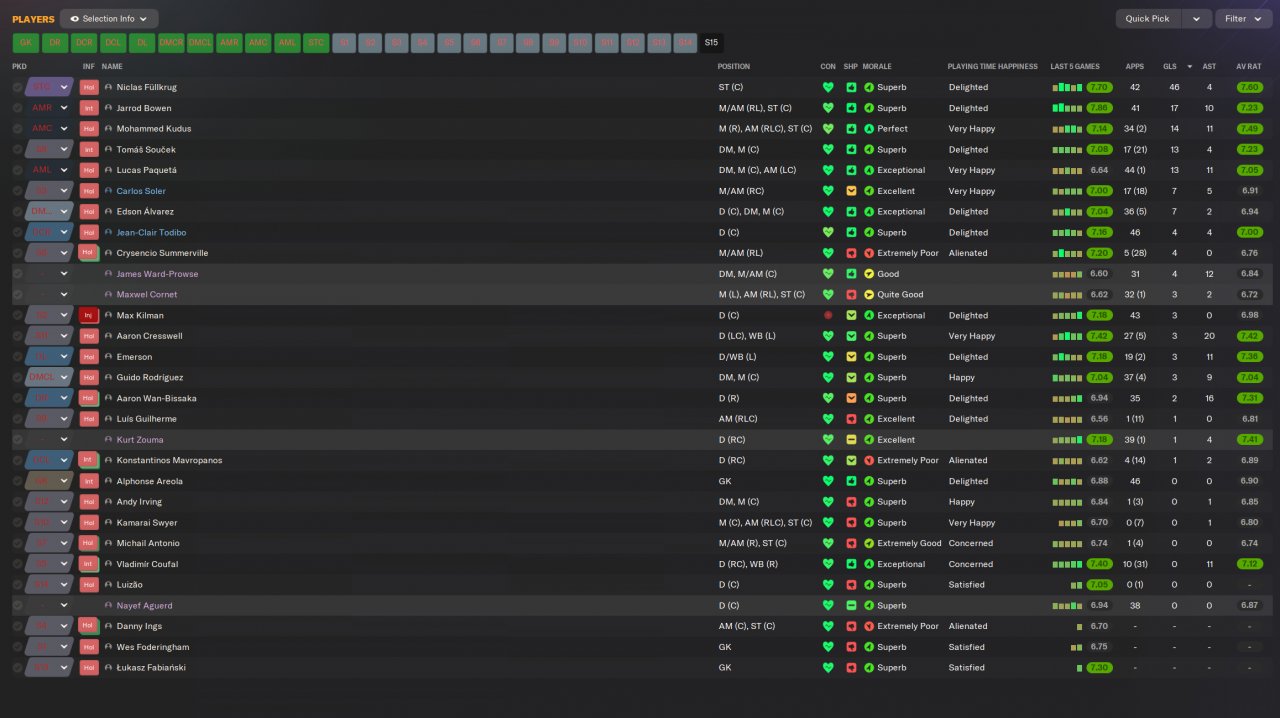Toggle the picked checkbox for Alphonse Areola
Viewport: 1280px width, 718px height.
tap(17, 481)
